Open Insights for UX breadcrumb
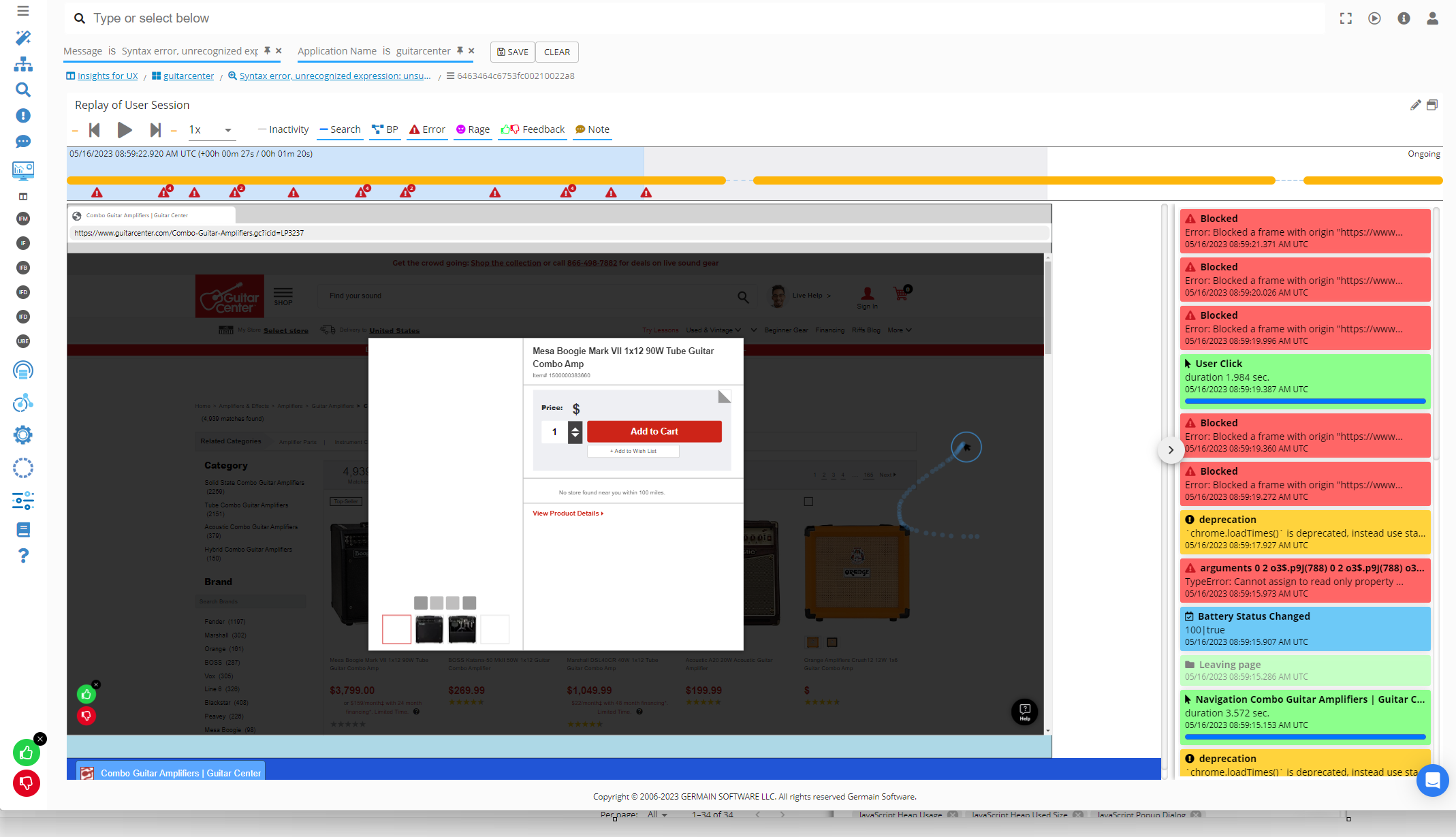This screenshot has width=1456, height=837. [x=107, y=76]
